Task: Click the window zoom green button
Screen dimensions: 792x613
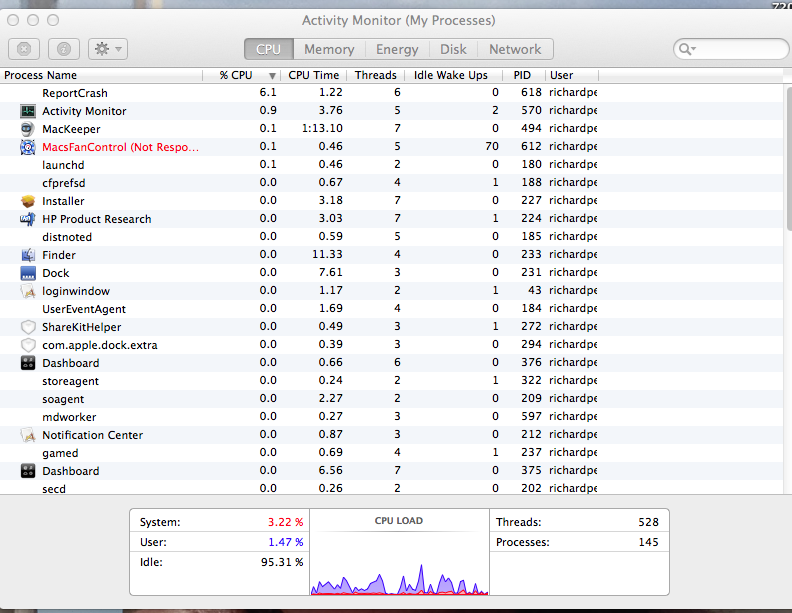Action: tap(53, 20)
